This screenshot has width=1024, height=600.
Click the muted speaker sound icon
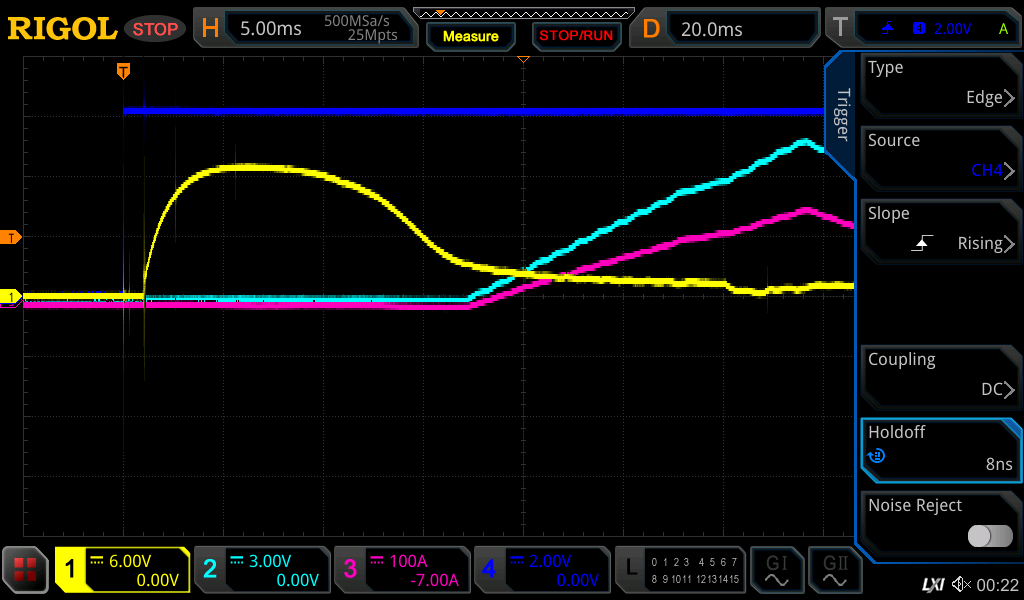tap(961, 584)
